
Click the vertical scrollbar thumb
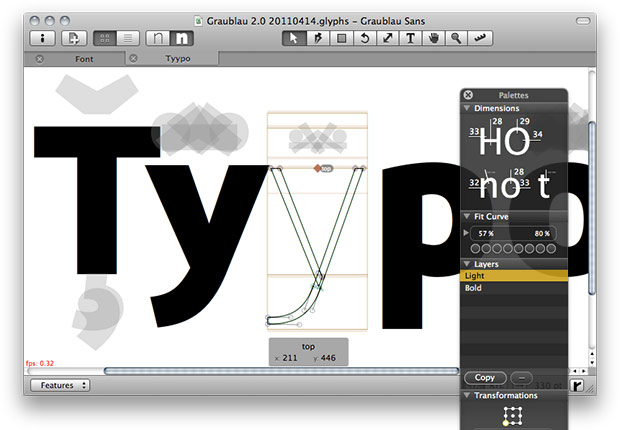point(592,208)
